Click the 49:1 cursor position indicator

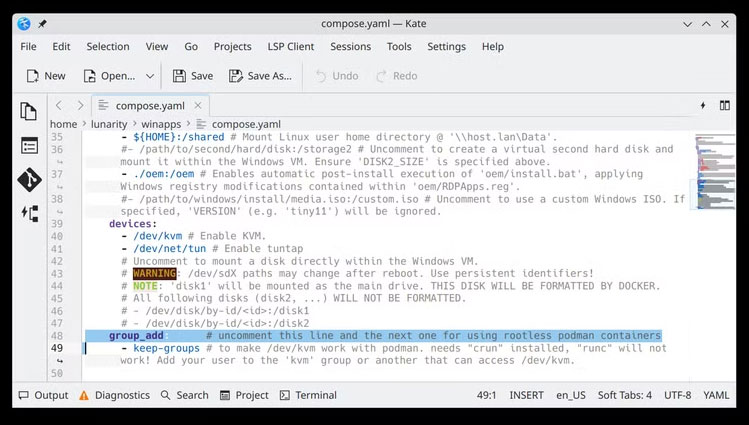coord(486,395)
